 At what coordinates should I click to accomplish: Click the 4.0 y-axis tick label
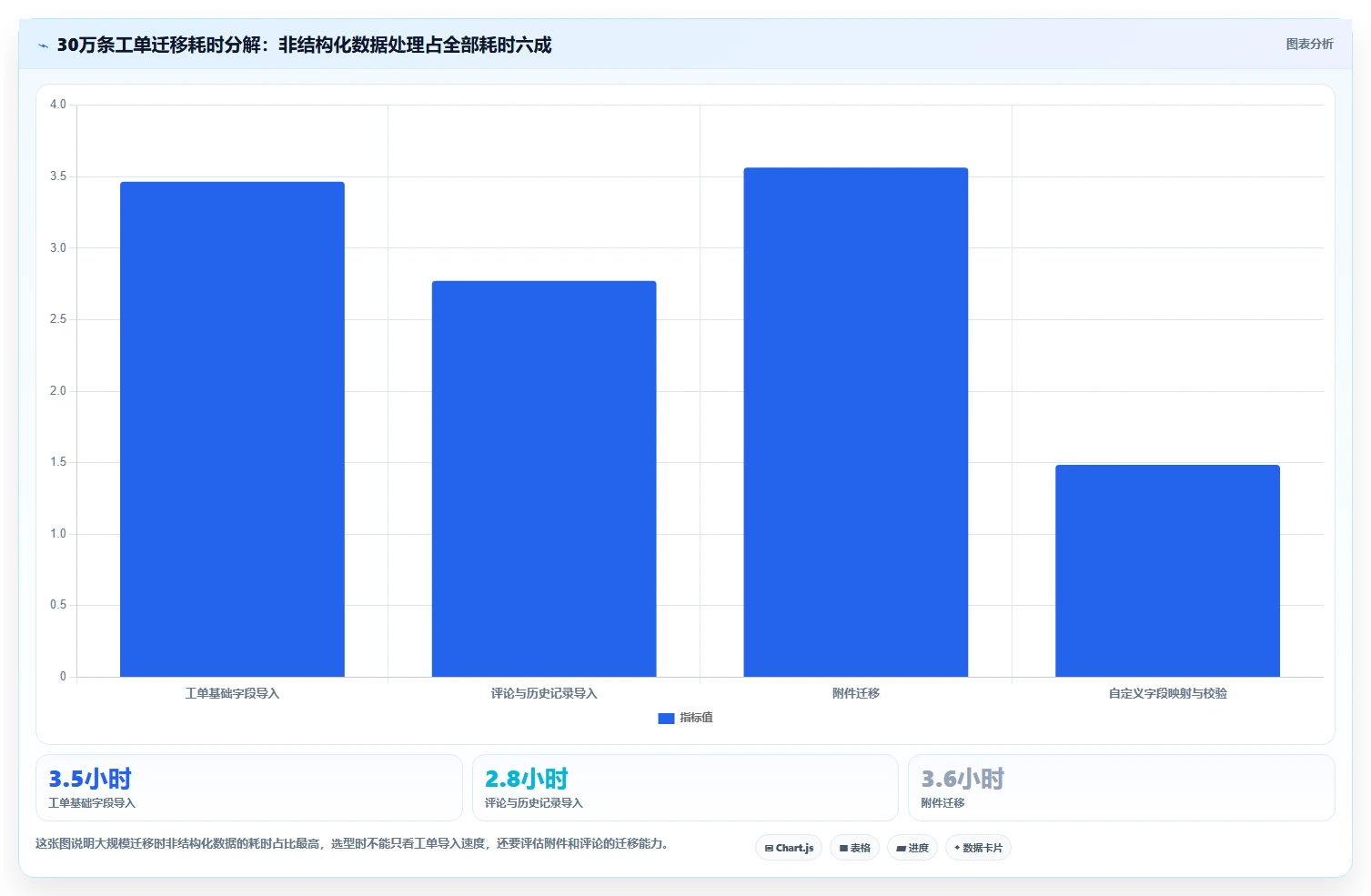coord(58,105)
